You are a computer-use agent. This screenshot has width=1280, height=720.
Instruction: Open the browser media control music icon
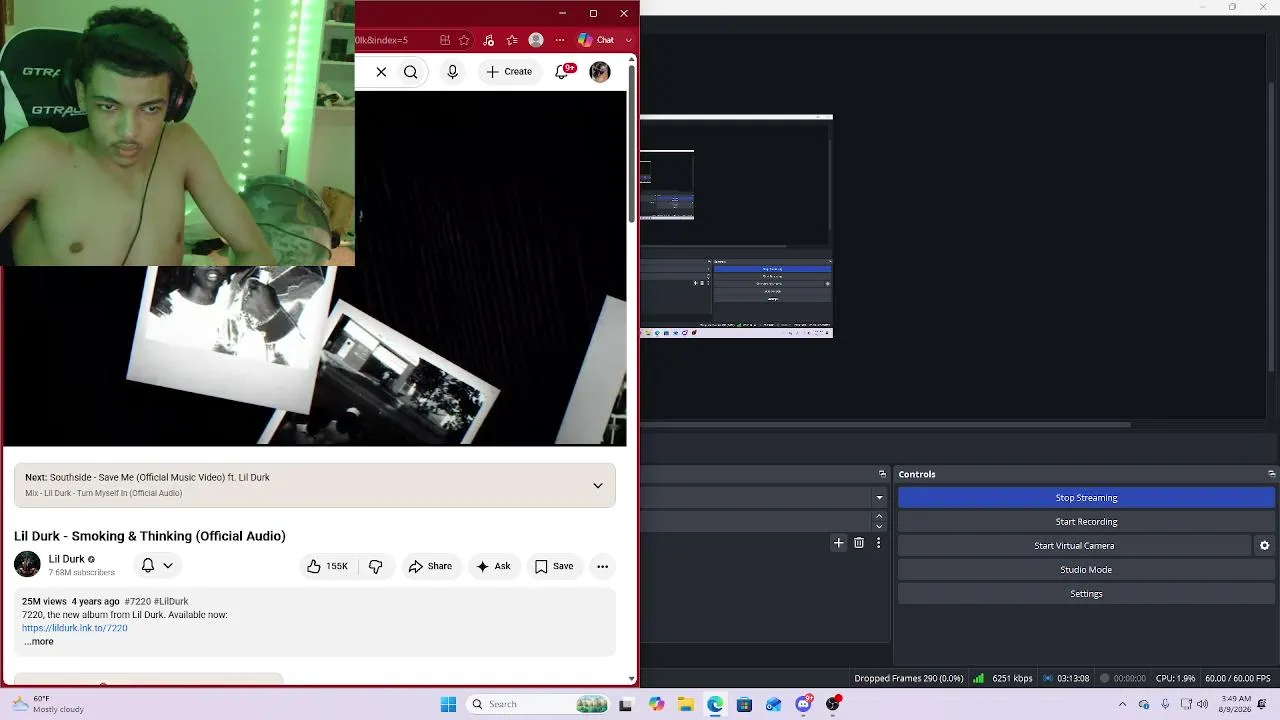pos(488,40)
